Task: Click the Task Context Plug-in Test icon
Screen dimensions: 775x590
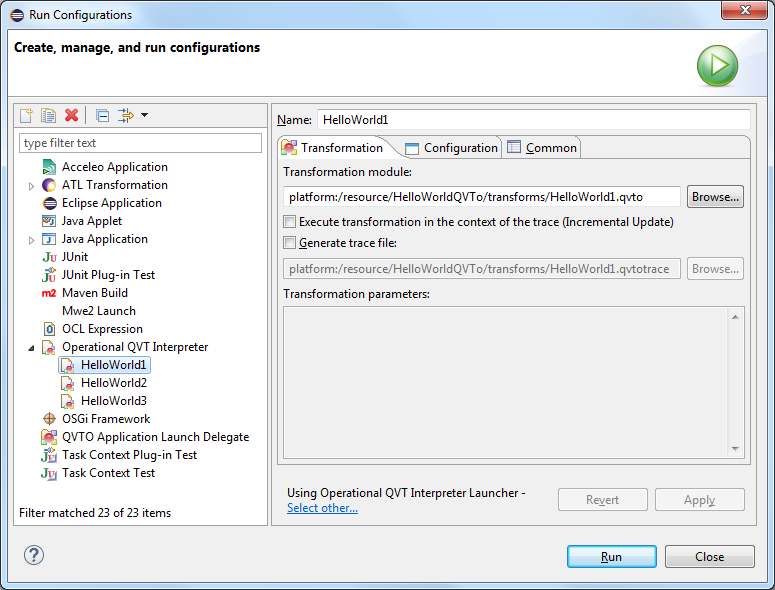Action: (x=49, y=455)
